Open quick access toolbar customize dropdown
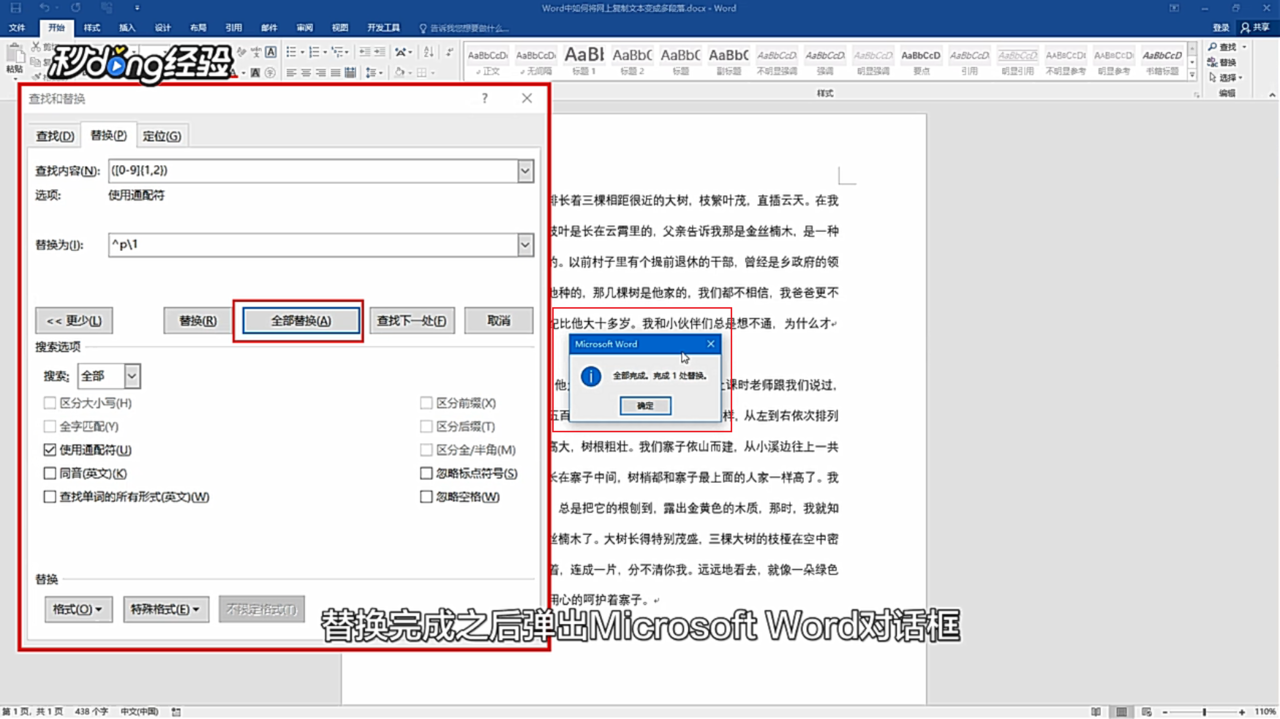This screenshot has width=1280, height=719. click(x=137, y=8)
